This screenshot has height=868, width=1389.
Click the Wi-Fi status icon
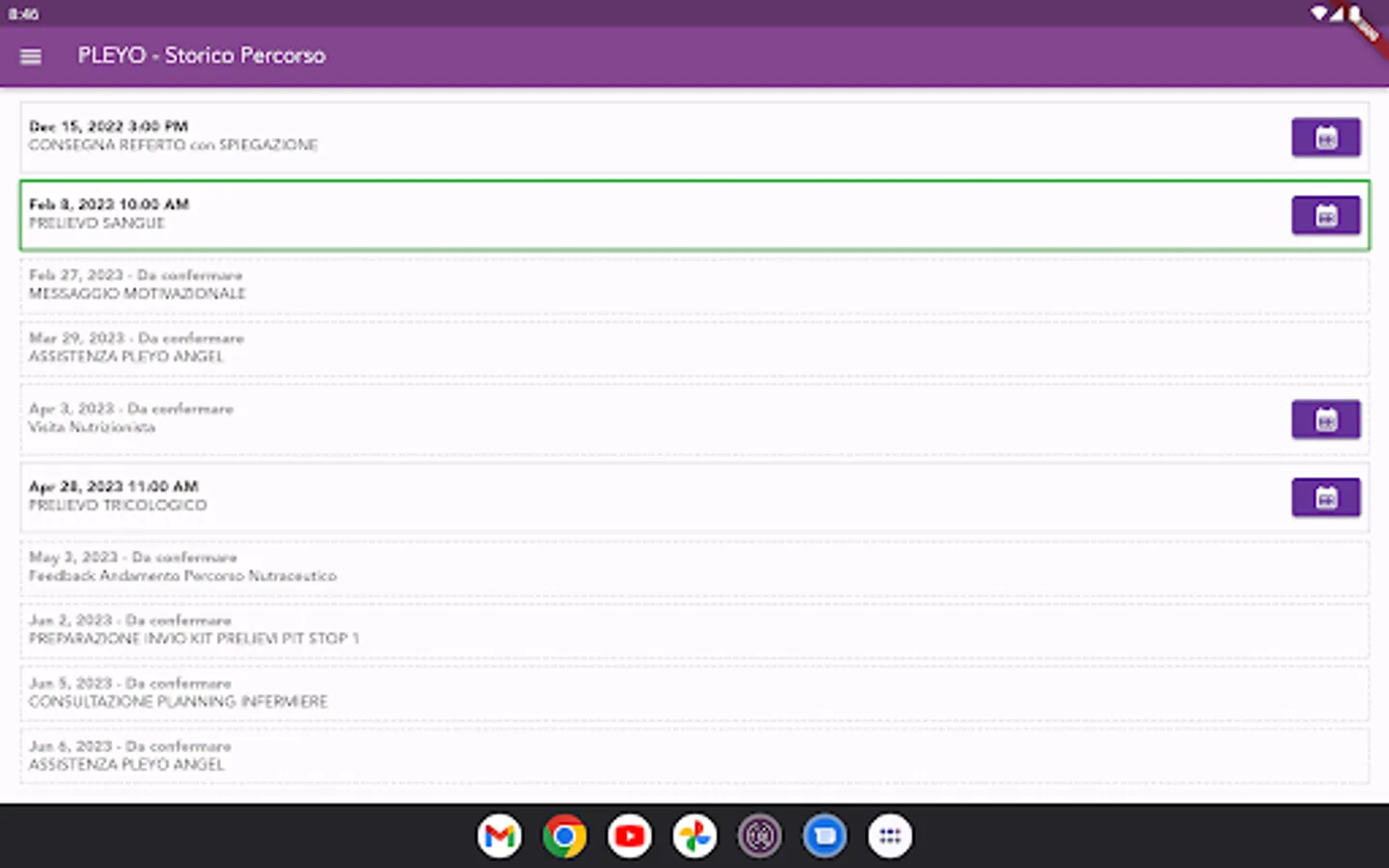coord(1319,14)
